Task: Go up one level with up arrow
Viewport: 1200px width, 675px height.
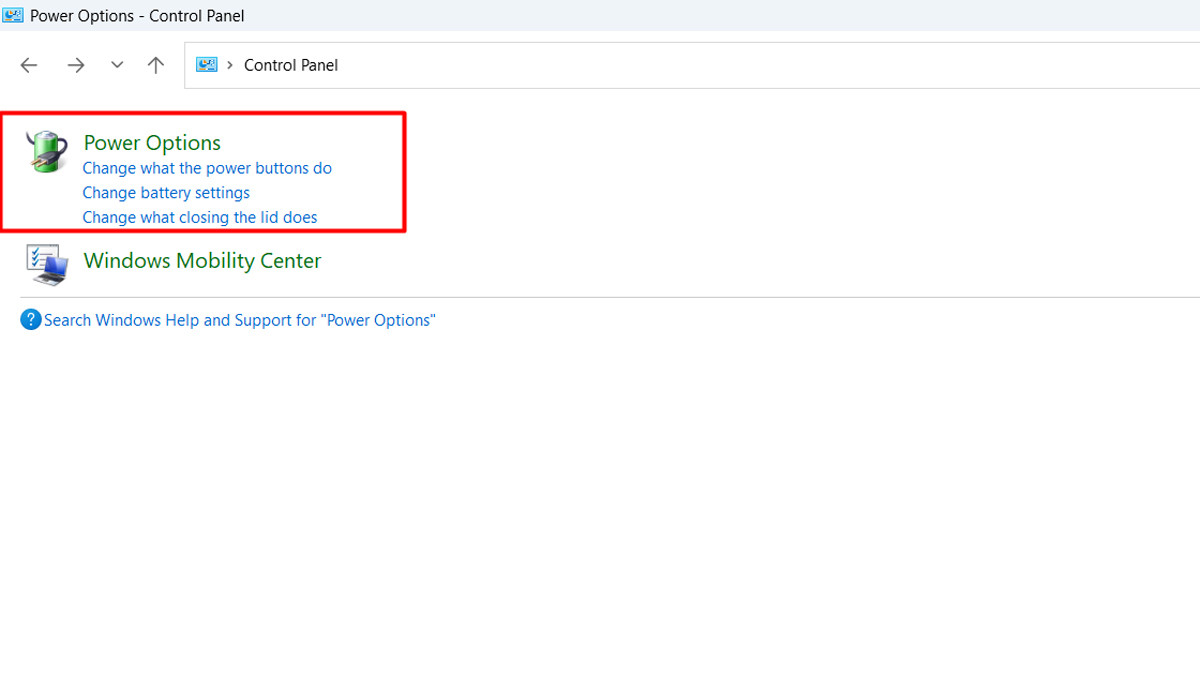Action: coord(156,65)
